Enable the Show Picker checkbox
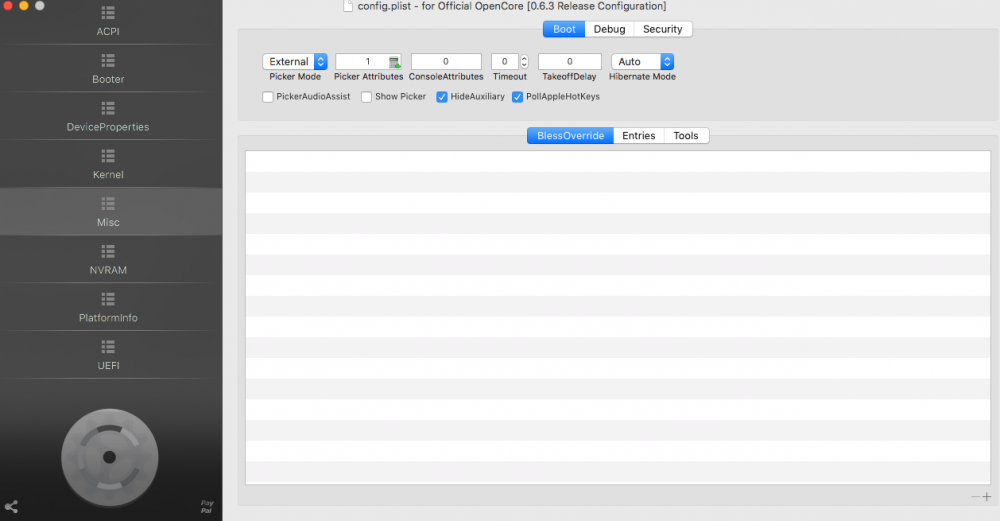Viewport: 1000px width, 521px height. click(x=367, y=97)
